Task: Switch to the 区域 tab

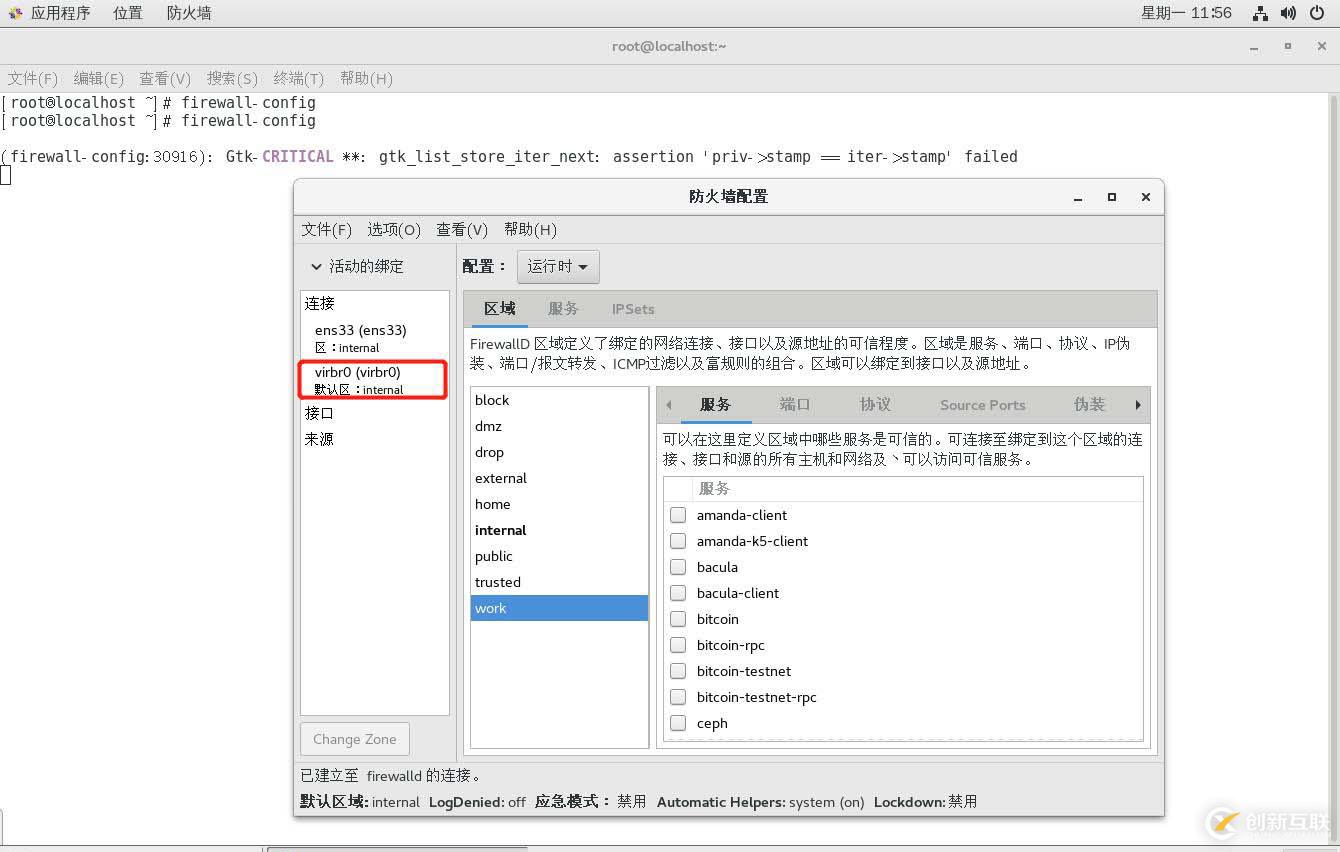Action: tap(499, 309)
